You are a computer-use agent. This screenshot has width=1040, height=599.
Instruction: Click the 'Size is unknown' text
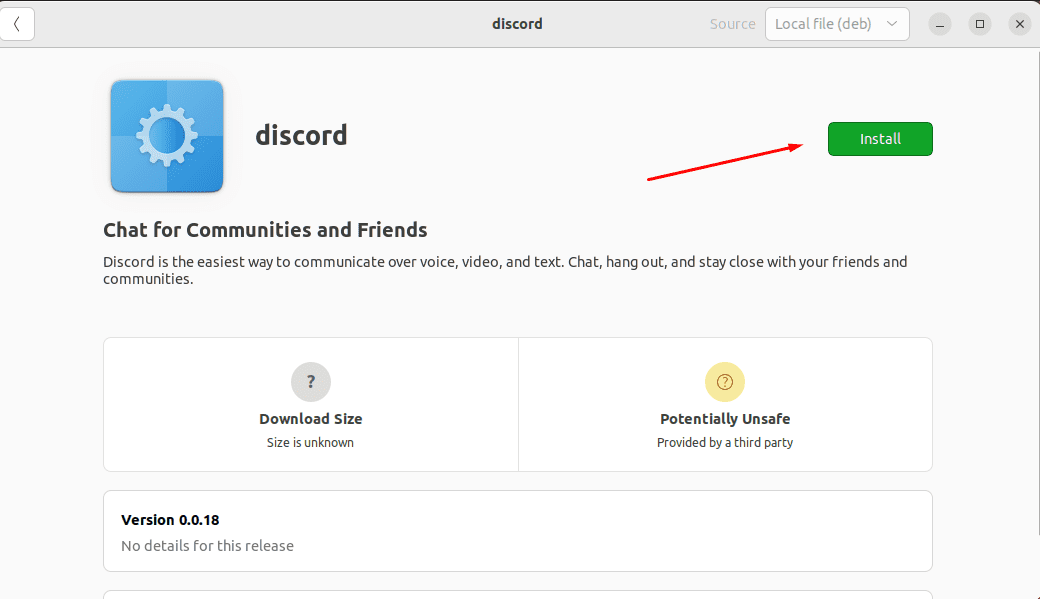[310, 442]
